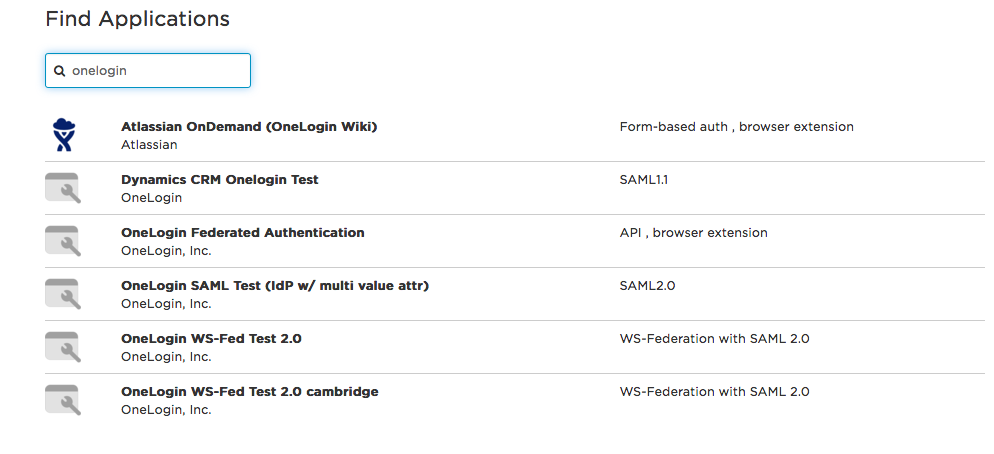This screenshot has height=454, width=994.
Task: Click the Atlassian OnDemand app icon
Action: 64,135
